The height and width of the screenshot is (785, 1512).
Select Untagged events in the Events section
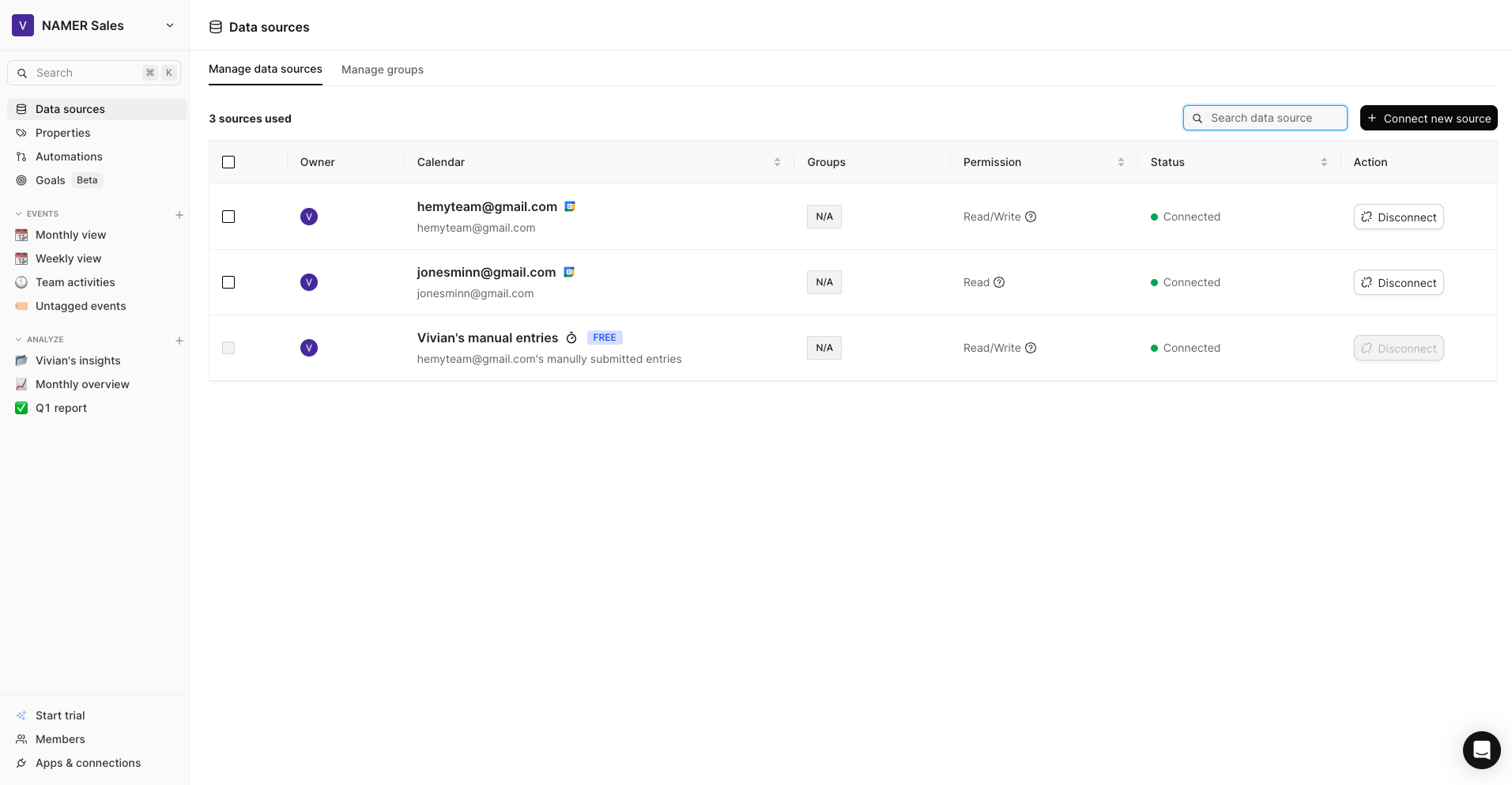80,305
